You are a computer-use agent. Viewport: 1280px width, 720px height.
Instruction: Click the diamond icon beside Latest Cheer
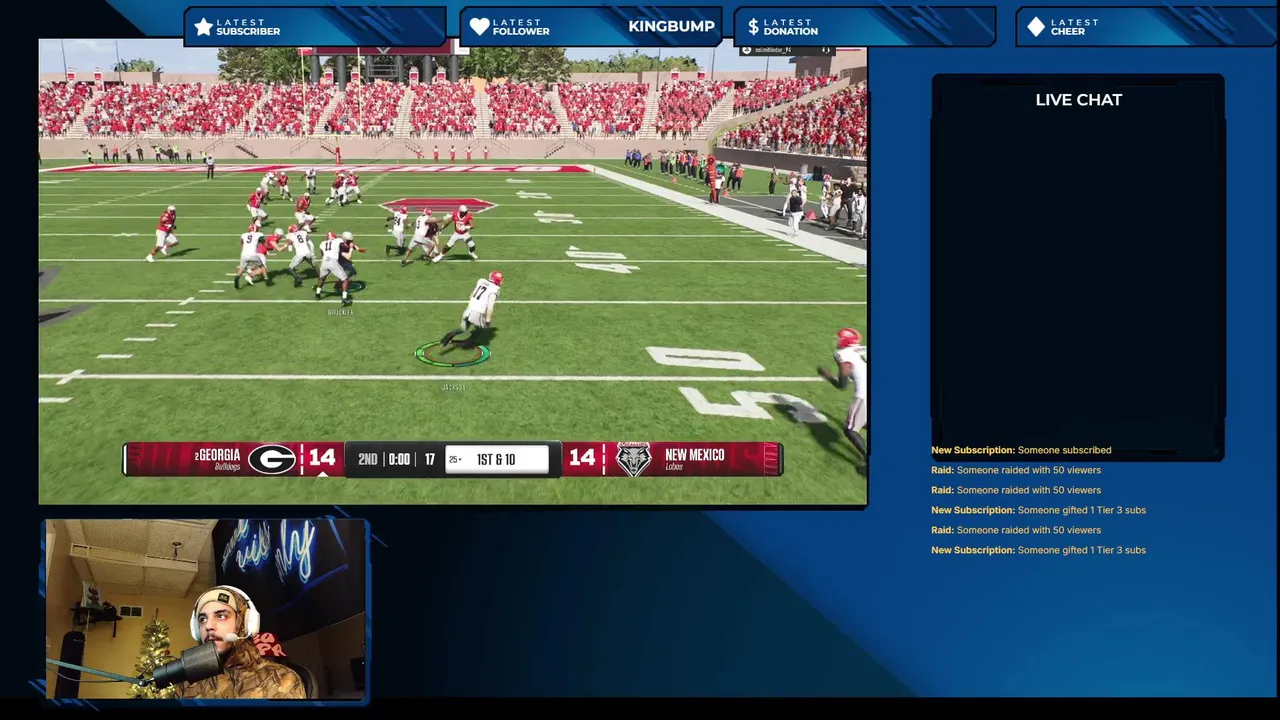(x=1036, y=27)
